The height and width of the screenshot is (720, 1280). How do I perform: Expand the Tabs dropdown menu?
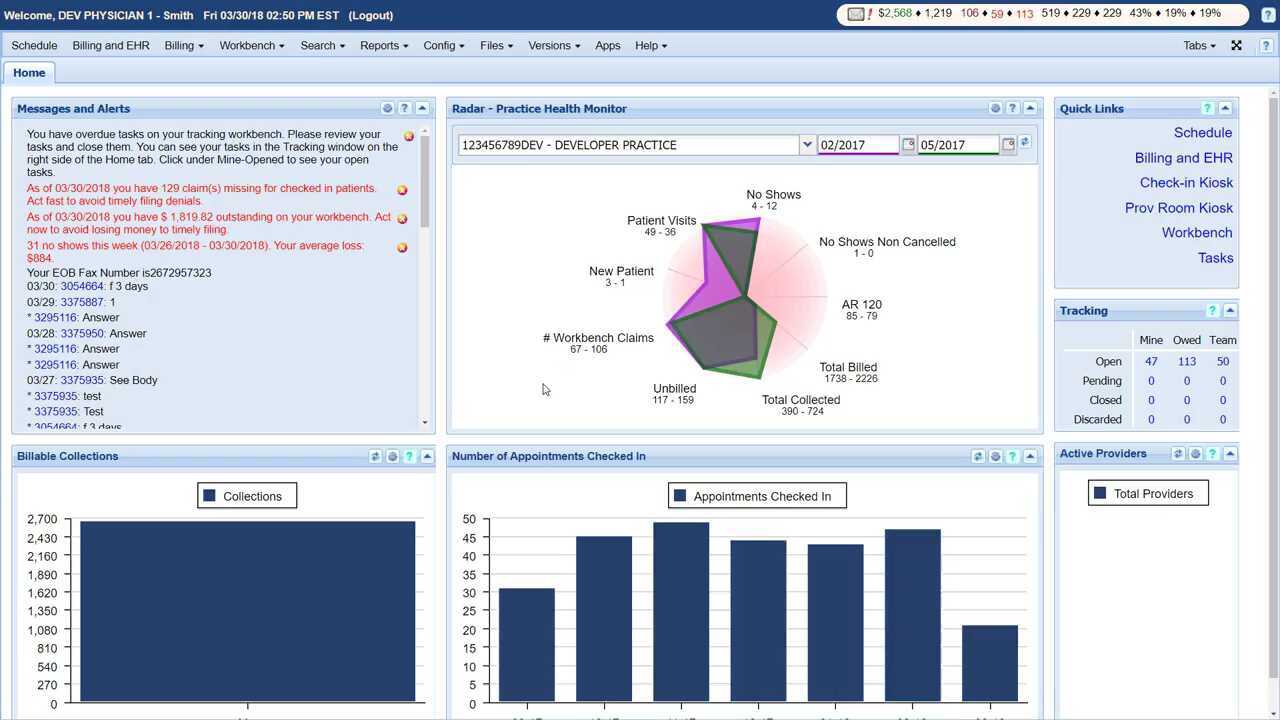coord(1199,46)
